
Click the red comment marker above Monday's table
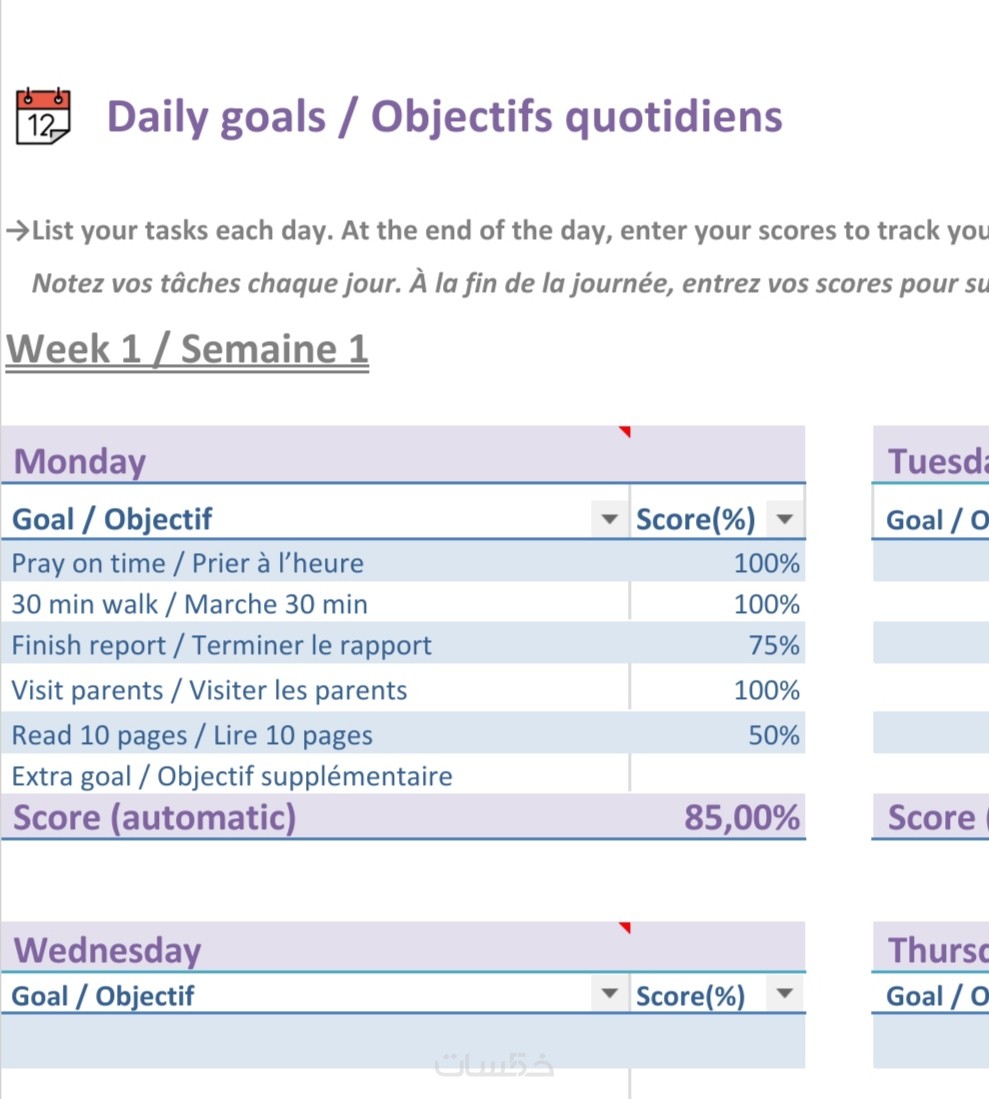[x=625, y=432]
